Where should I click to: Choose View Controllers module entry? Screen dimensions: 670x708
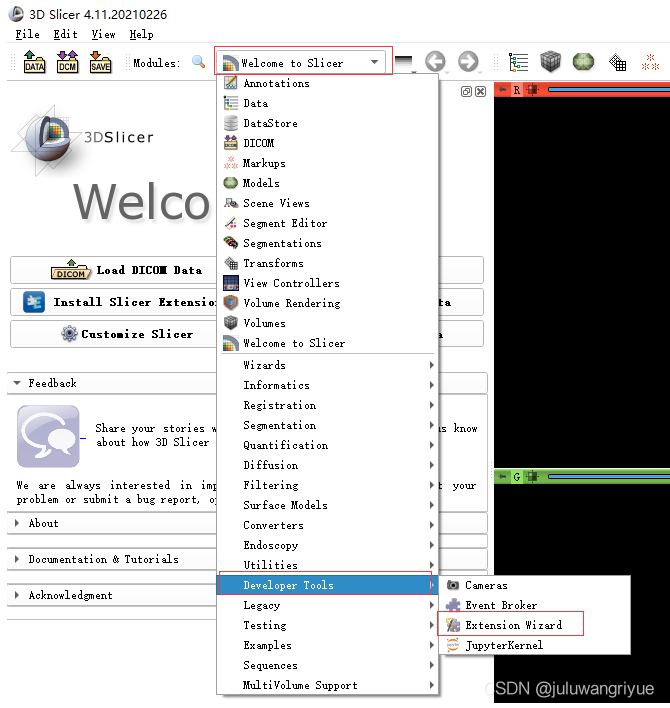[327, 283]
